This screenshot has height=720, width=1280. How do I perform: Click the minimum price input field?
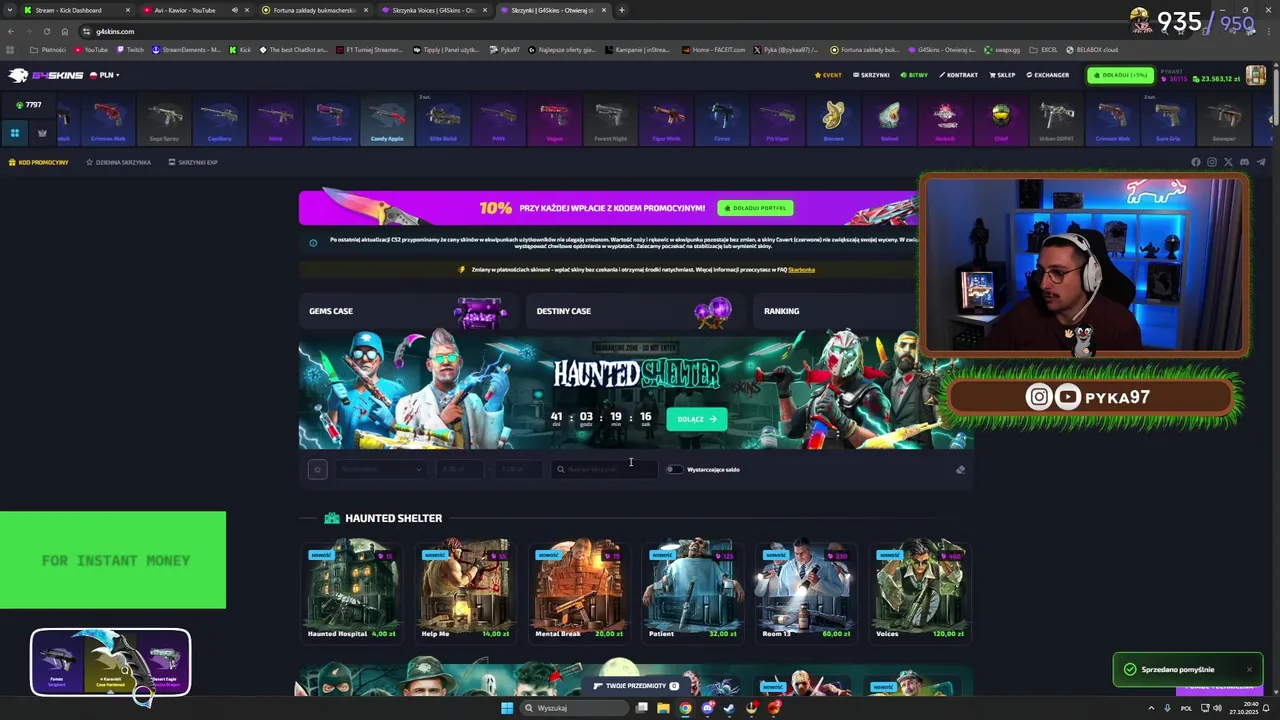tap(462, 469)
